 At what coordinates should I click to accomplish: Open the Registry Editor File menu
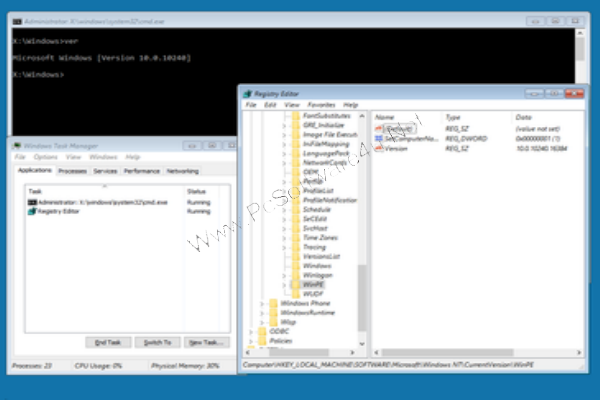pyautogui.click(x=251, y=105)
